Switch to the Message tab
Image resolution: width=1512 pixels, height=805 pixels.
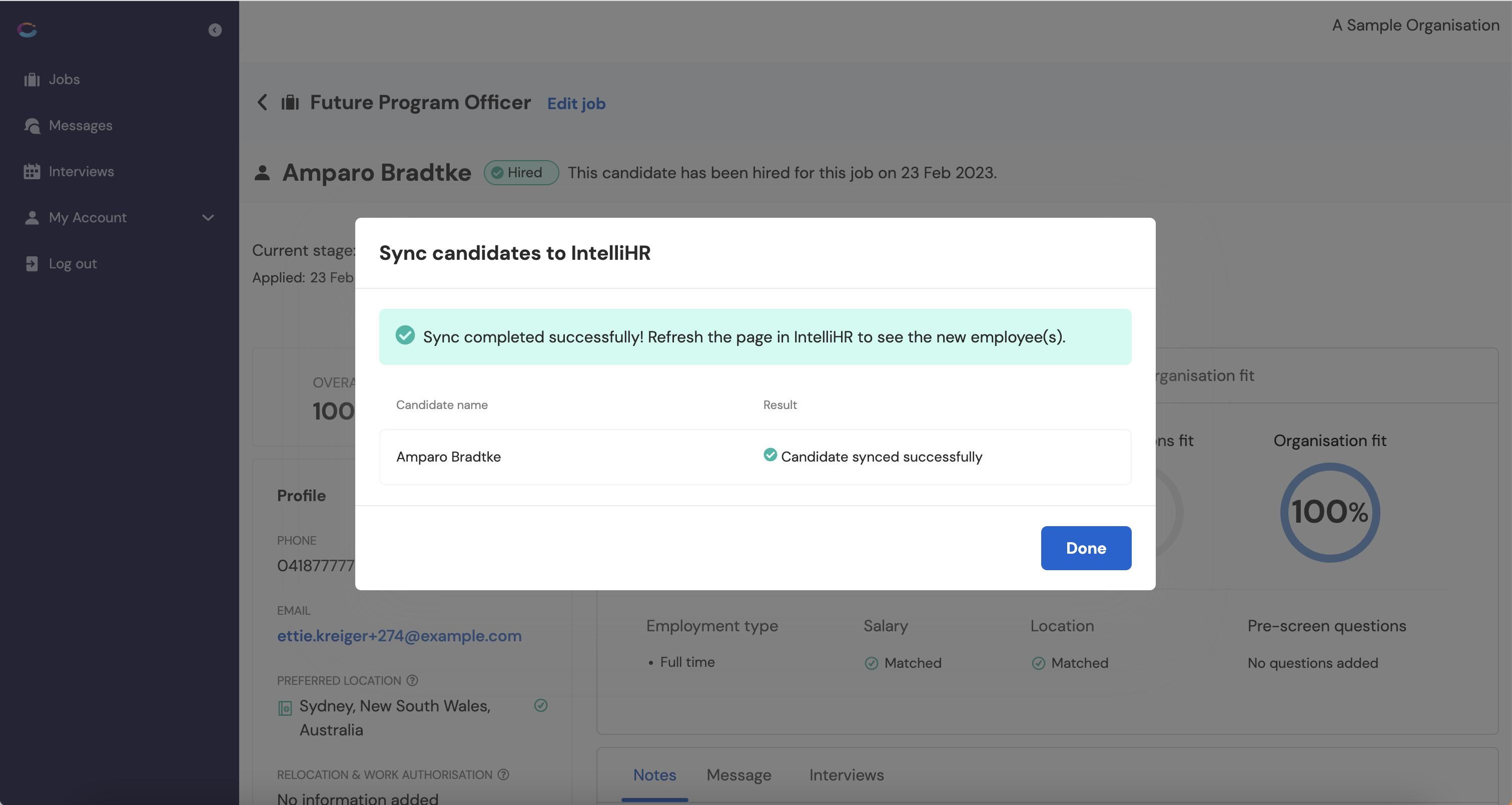point(739,775)
